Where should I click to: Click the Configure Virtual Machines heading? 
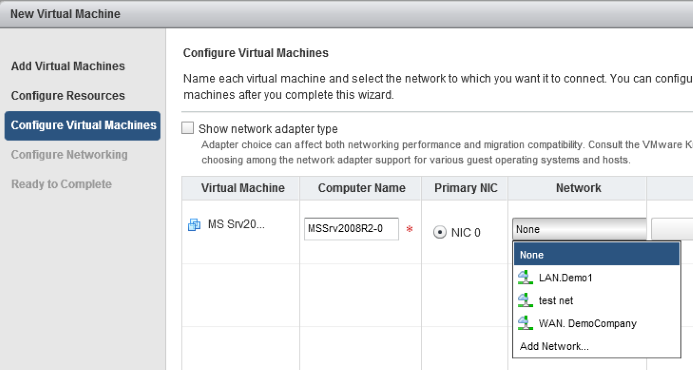pyautogui.click(x=255, y=53)
